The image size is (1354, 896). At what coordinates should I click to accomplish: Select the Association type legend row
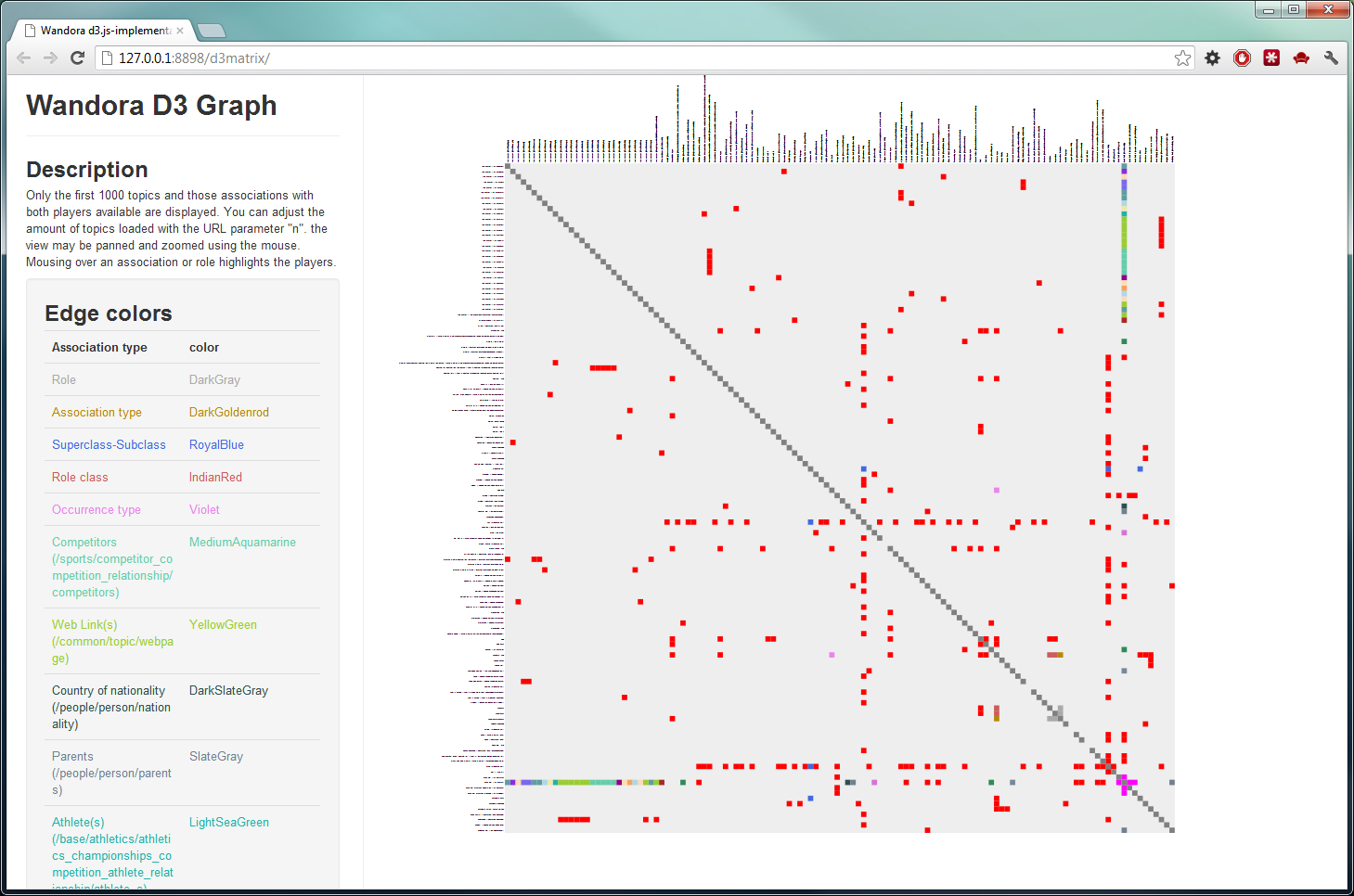click(x=97, y=413)
